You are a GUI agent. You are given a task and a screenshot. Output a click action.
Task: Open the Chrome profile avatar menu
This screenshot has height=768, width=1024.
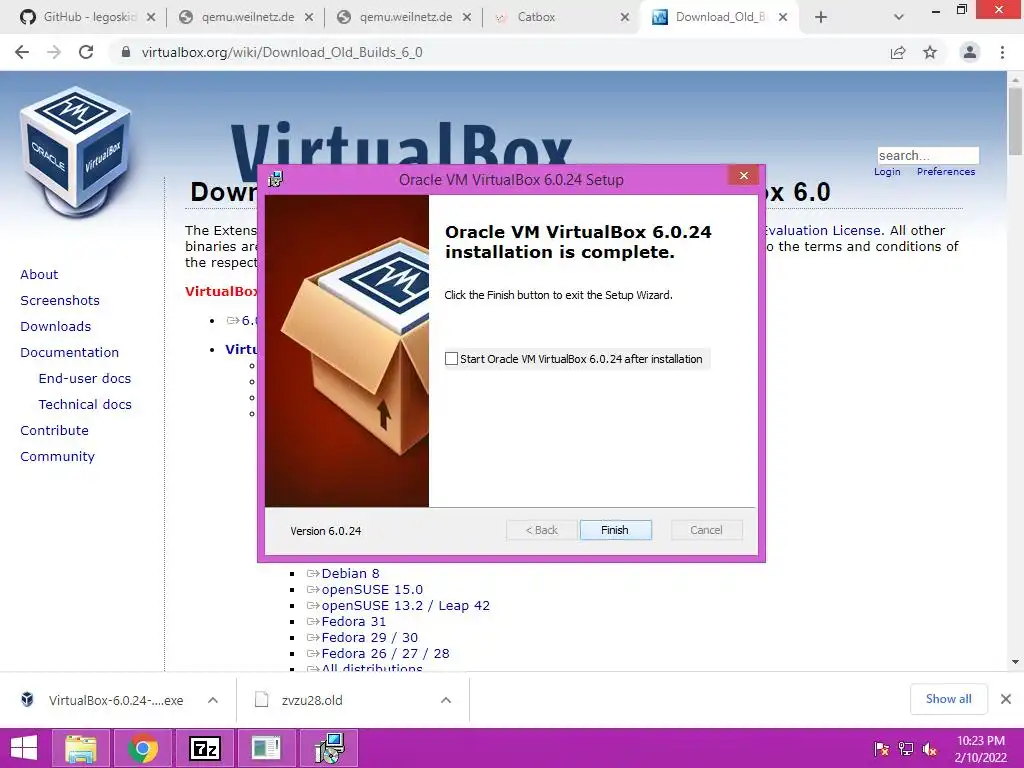970,52
